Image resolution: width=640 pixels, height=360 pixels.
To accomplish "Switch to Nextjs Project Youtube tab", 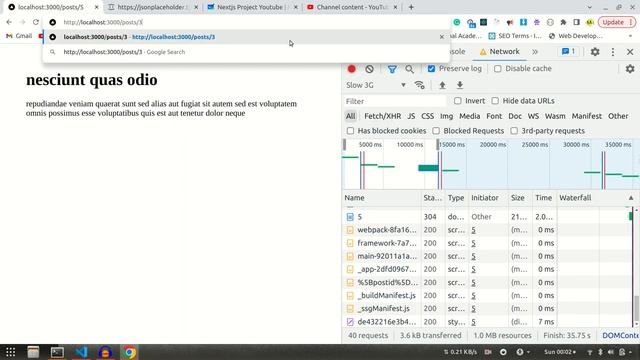I will coord(252,7).
